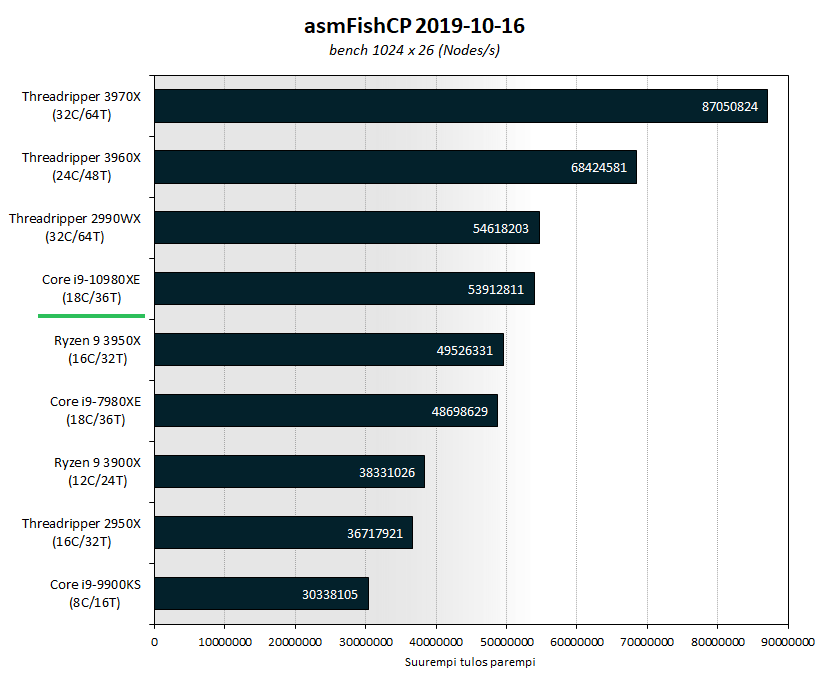Pick the x-axis tick "30000000"
Screen dimensions: 830x686
tap(366, 642)
